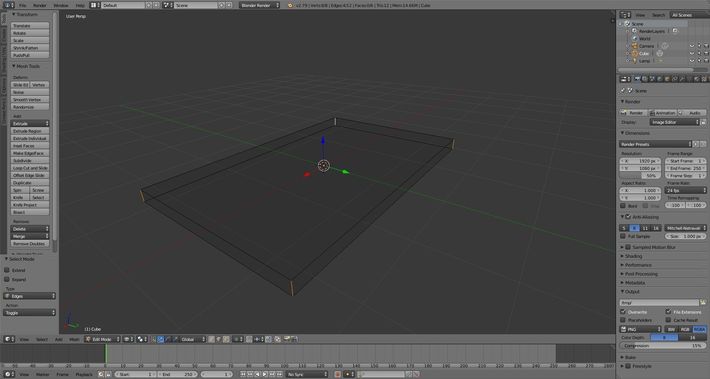Click the End Frame field in timeline
The height and width of the screenshot is (379, 710).
tap(178, 374)
